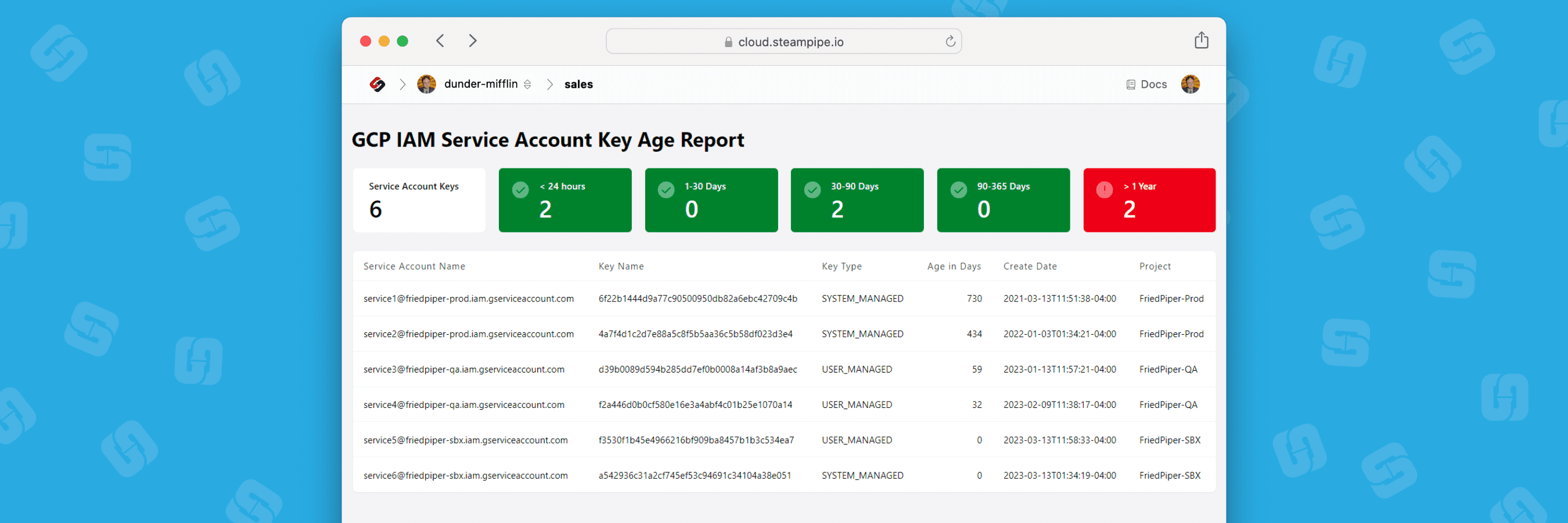Select service3@friedpiper-qa.iam.gserviceaccount.com cell
Image resolution: width=1568 pixels, height=523 pixels.
[463, 369]
